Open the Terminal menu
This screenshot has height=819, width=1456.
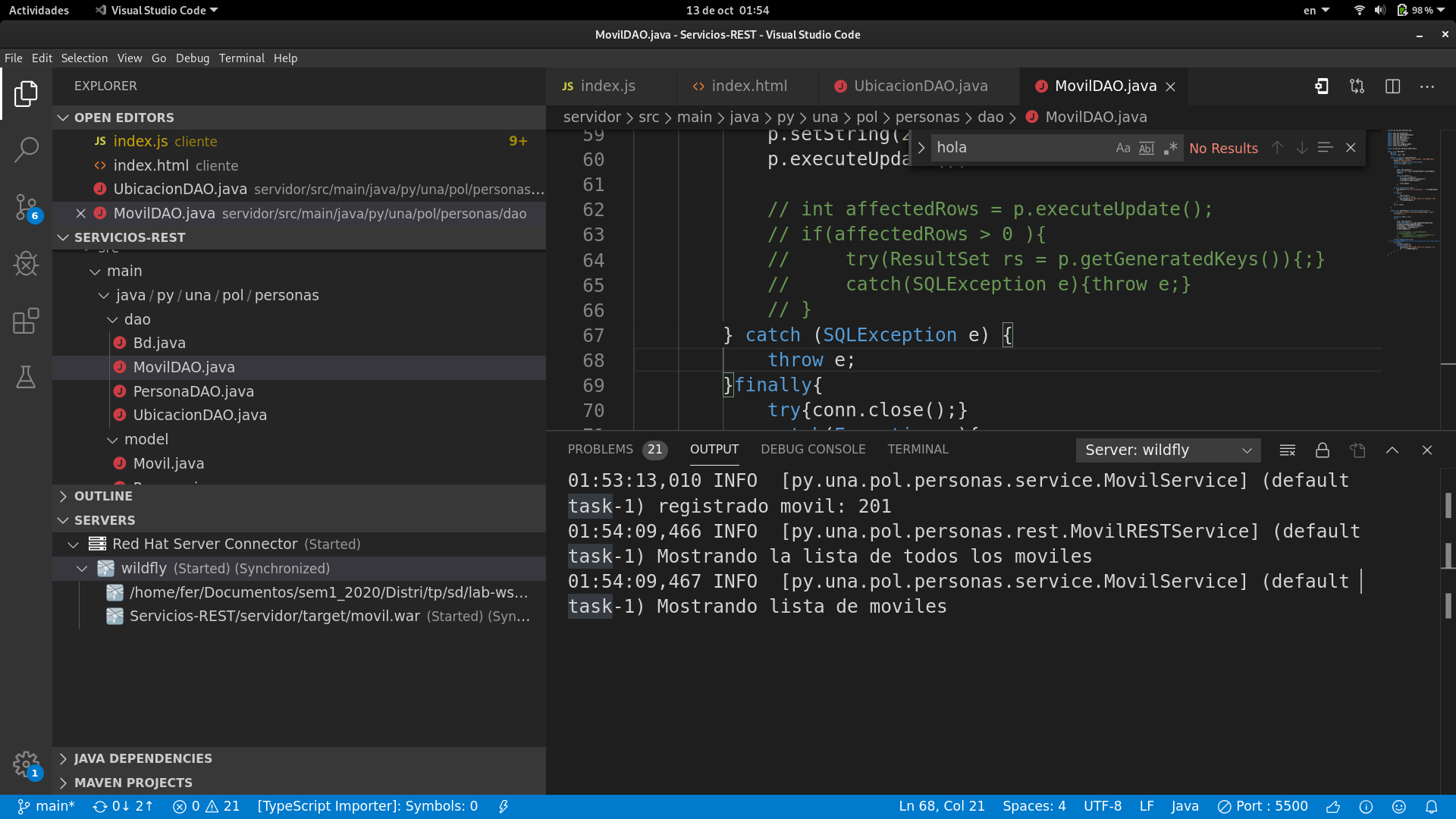pyautogui.click(x=241, y=58)
